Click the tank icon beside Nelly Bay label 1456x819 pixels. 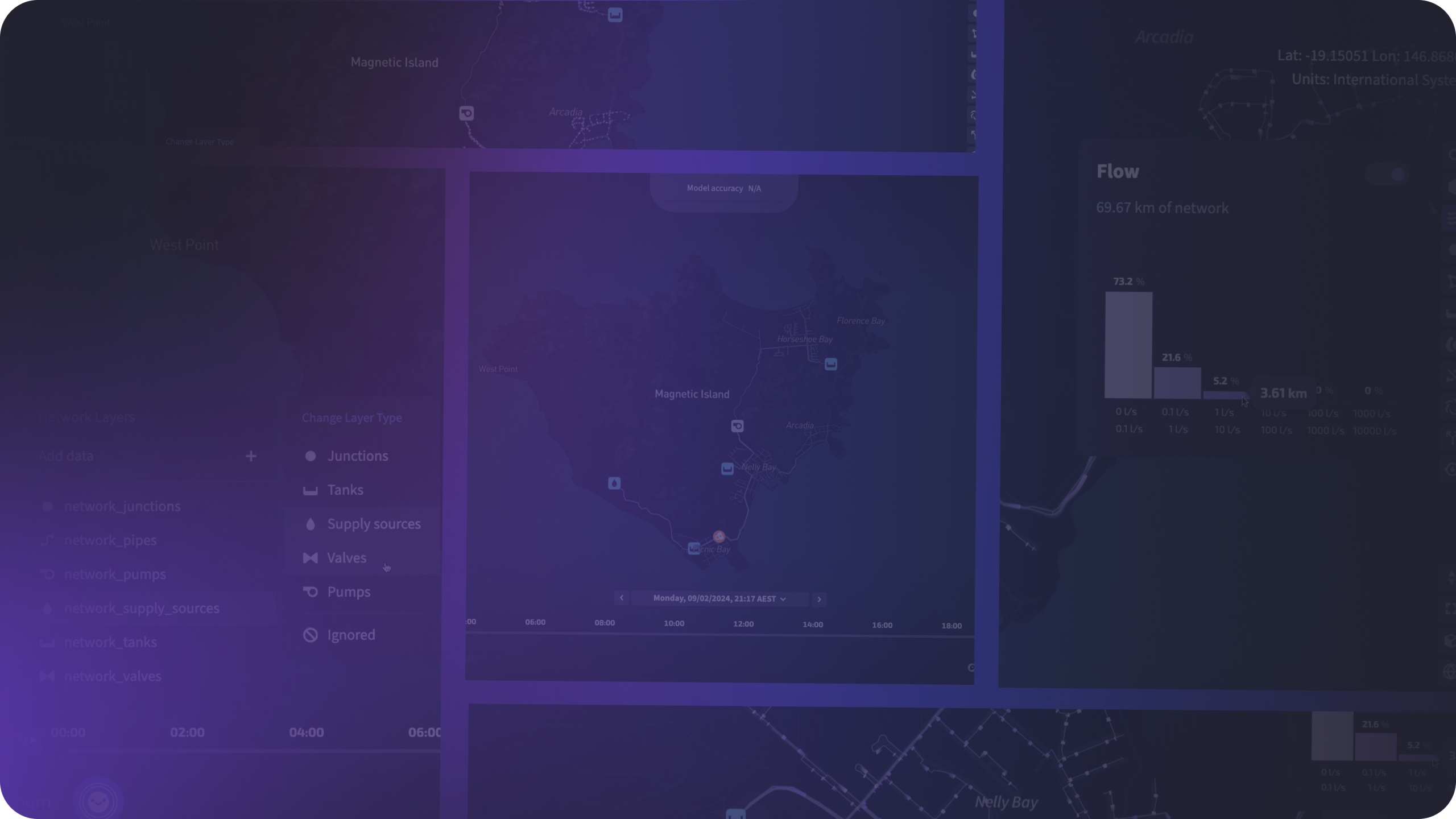[727, 469]
